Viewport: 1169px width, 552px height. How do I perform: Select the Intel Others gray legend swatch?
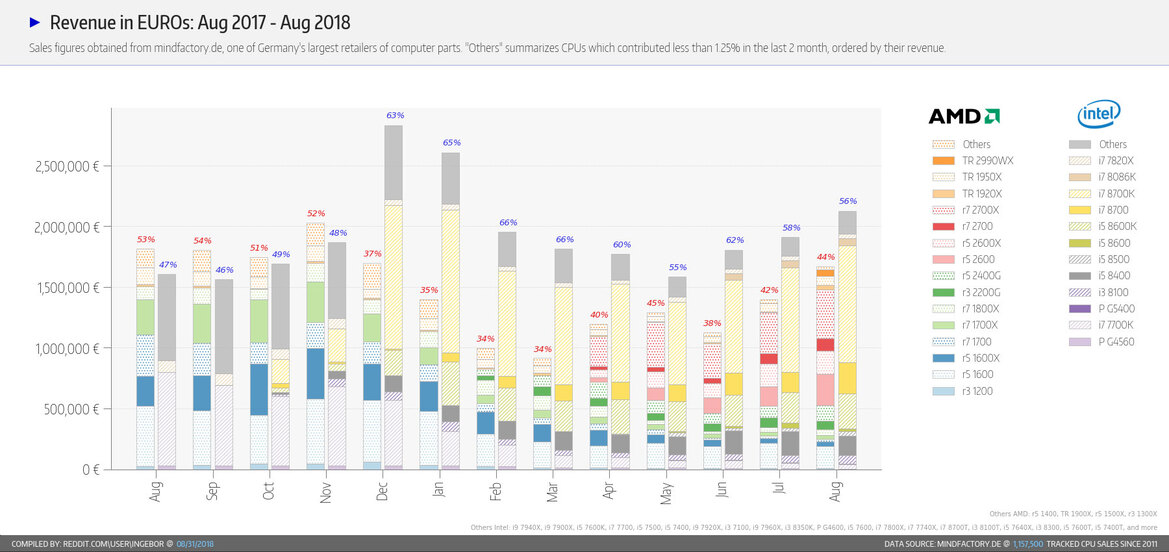[x=1080, y=144]
